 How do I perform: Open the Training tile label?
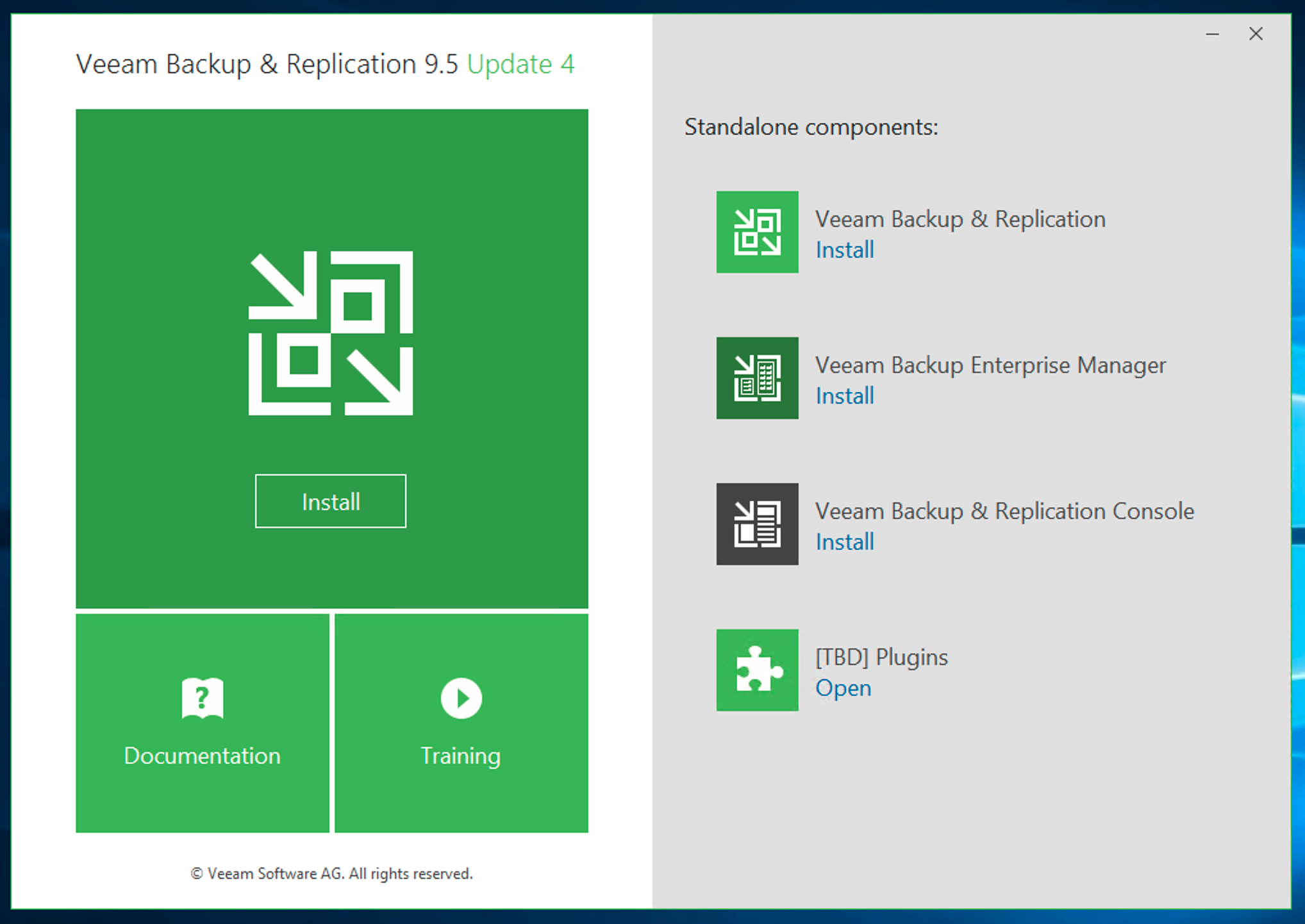(460, 755)
